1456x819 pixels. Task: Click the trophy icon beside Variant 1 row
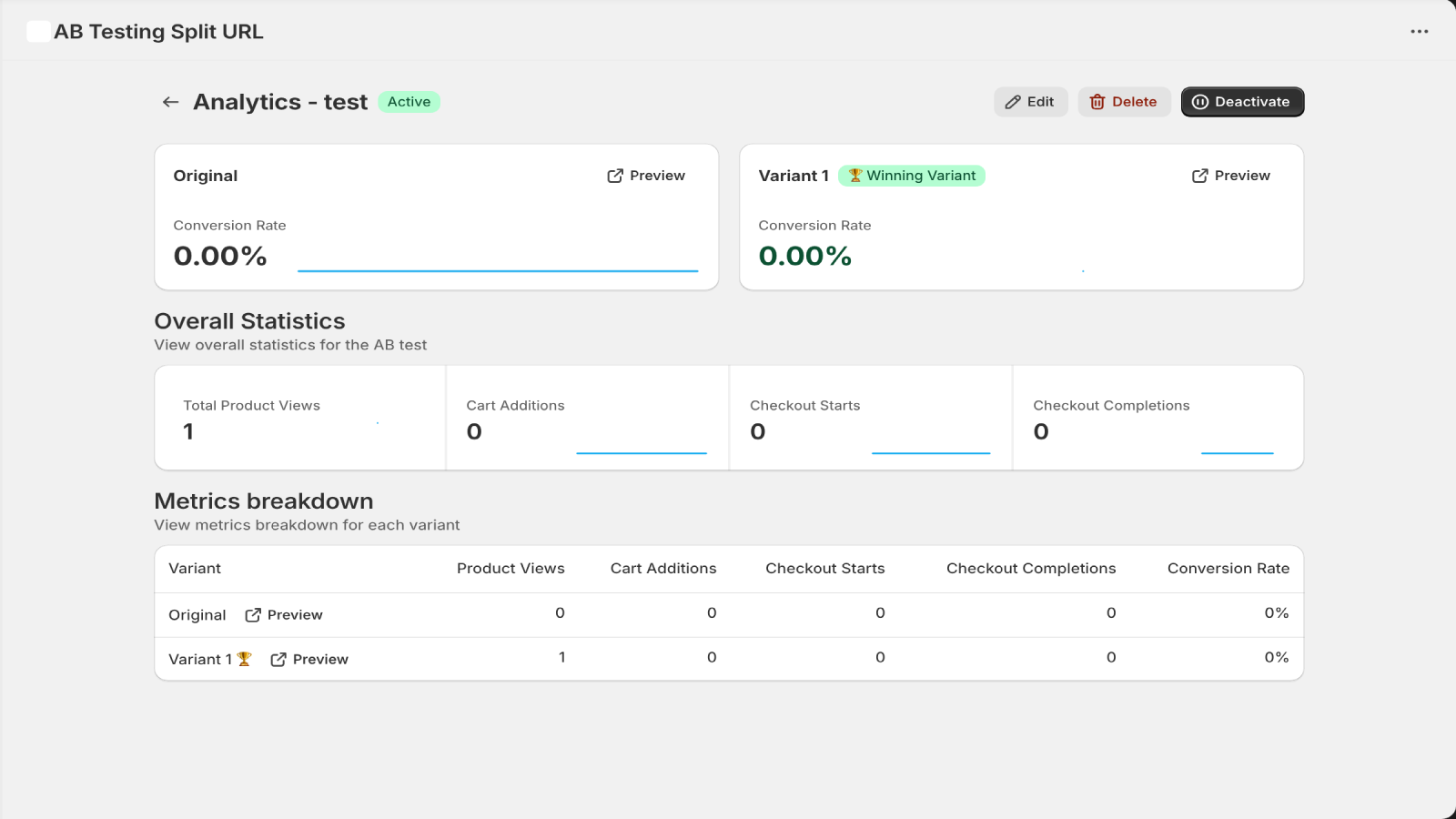tap(244, 659)
